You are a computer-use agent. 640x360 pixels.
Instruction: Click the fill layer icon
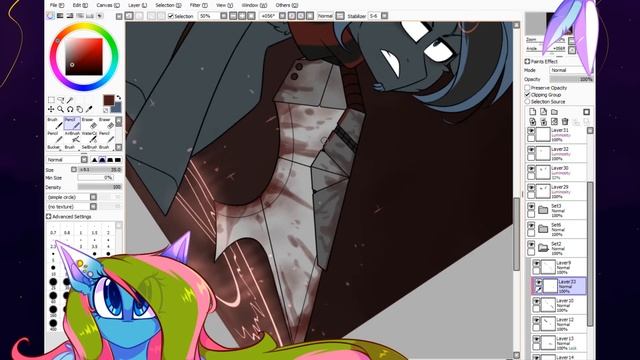click(554, 122)
